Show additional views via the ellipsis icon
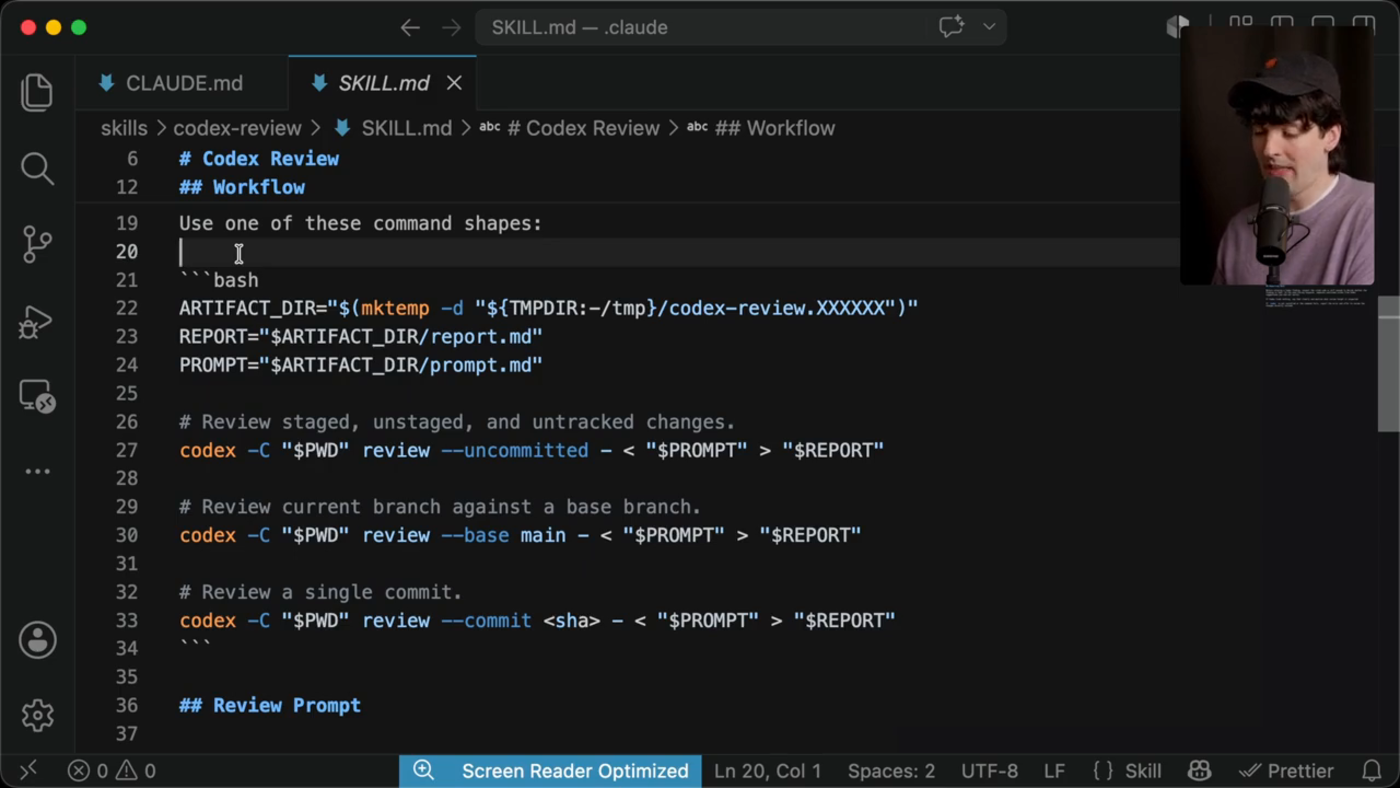This screenshot has height=788, width=1400. pyautogui.click(x=37, y=471)
